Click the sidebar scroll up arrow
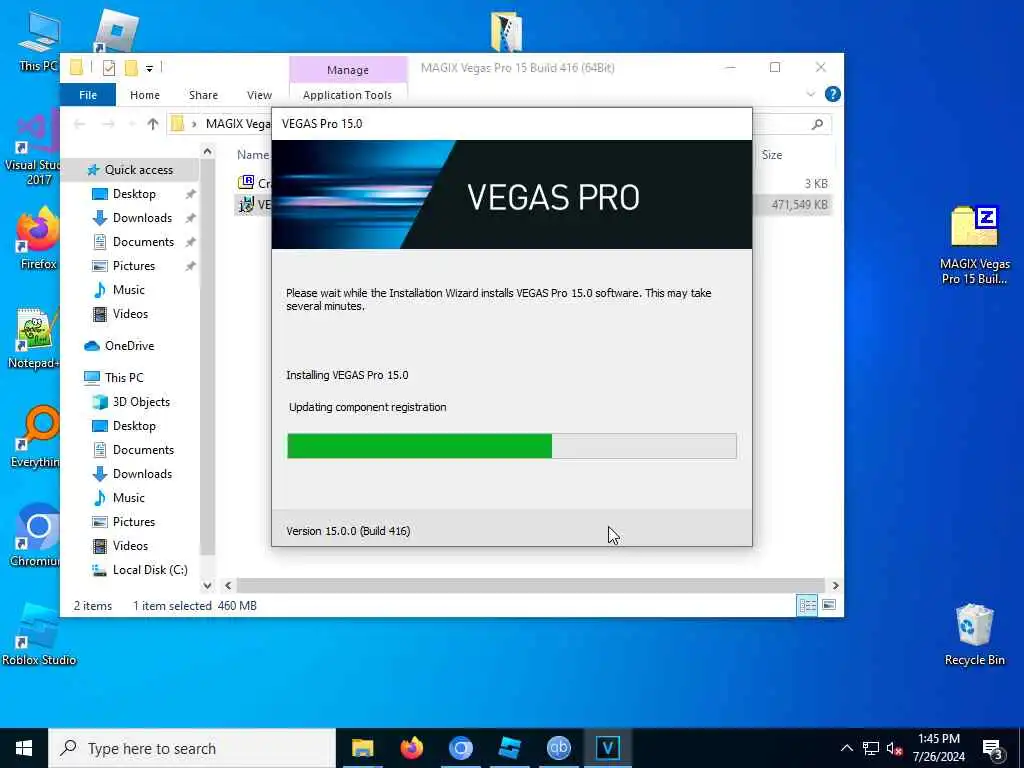The height and width of the screenshot is (768, 1024). (x=207, y=152)
